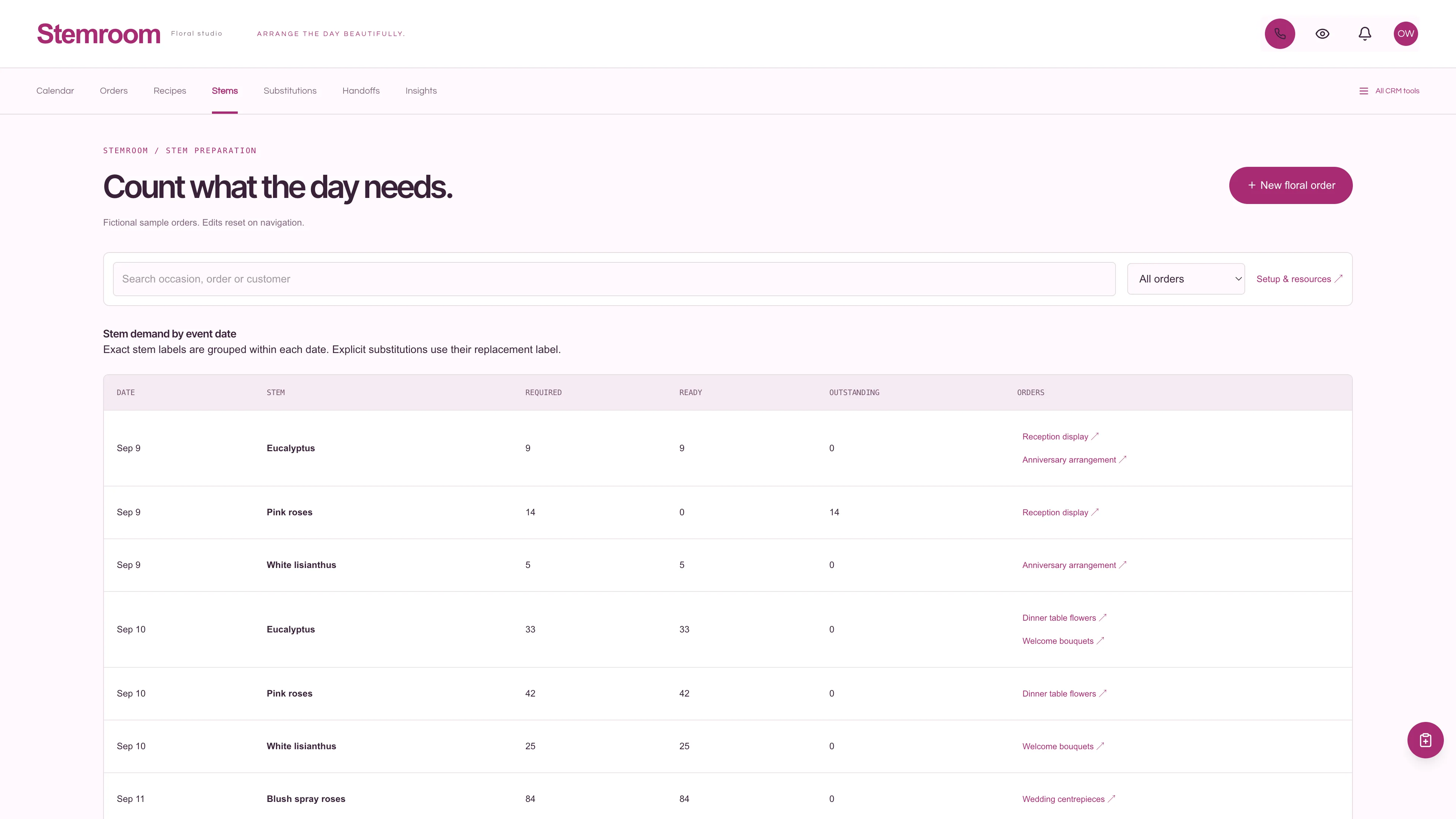Open the Handoffs tab

click(x=361, y=91)
